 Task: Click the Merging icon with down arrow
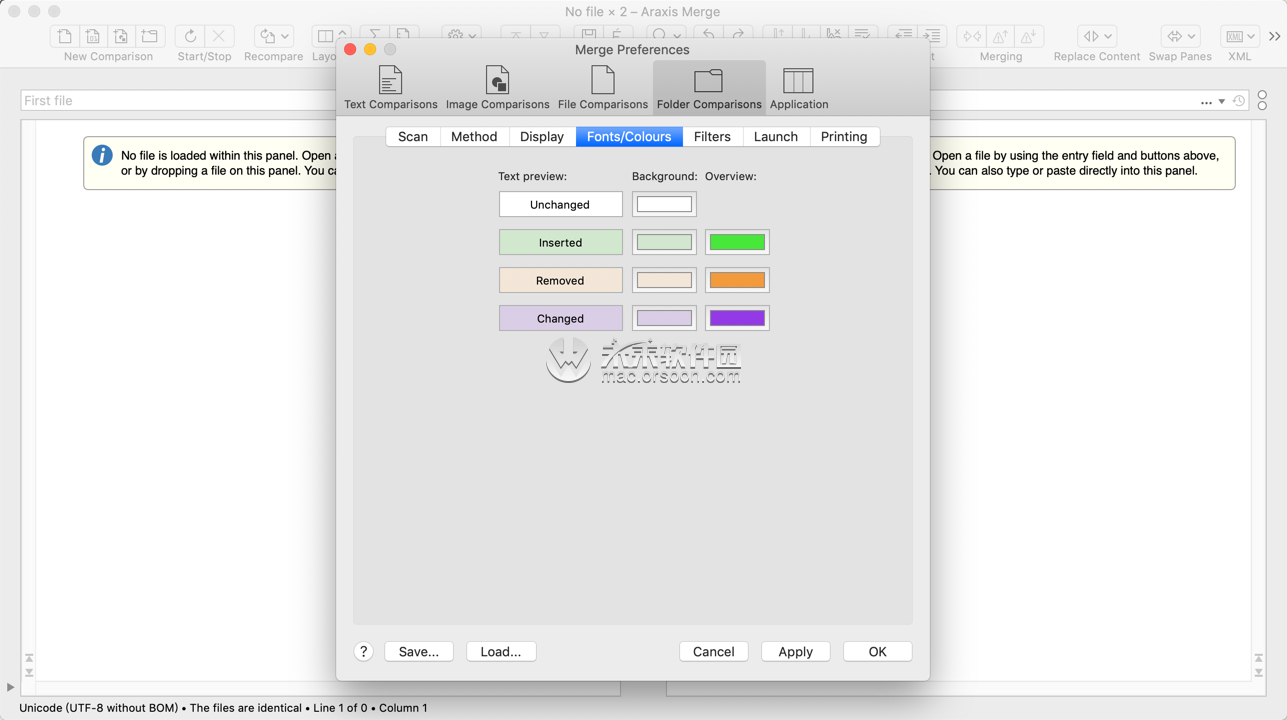[1028, 36]
